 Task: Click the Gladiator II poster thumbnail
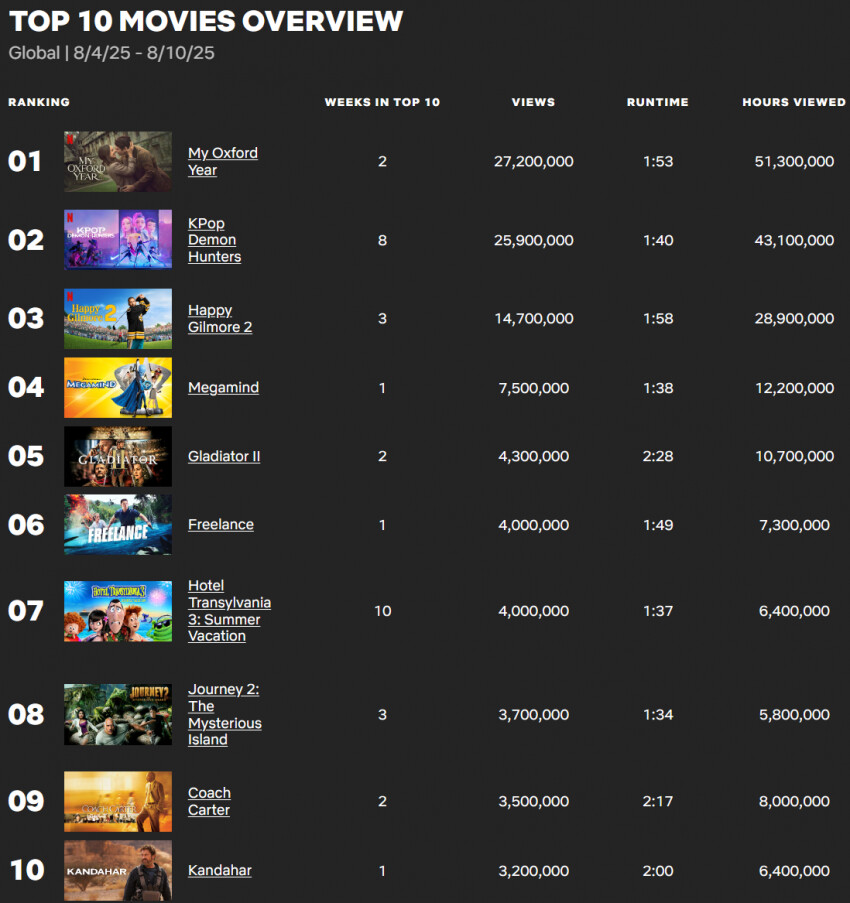click(x=118, y=456)
